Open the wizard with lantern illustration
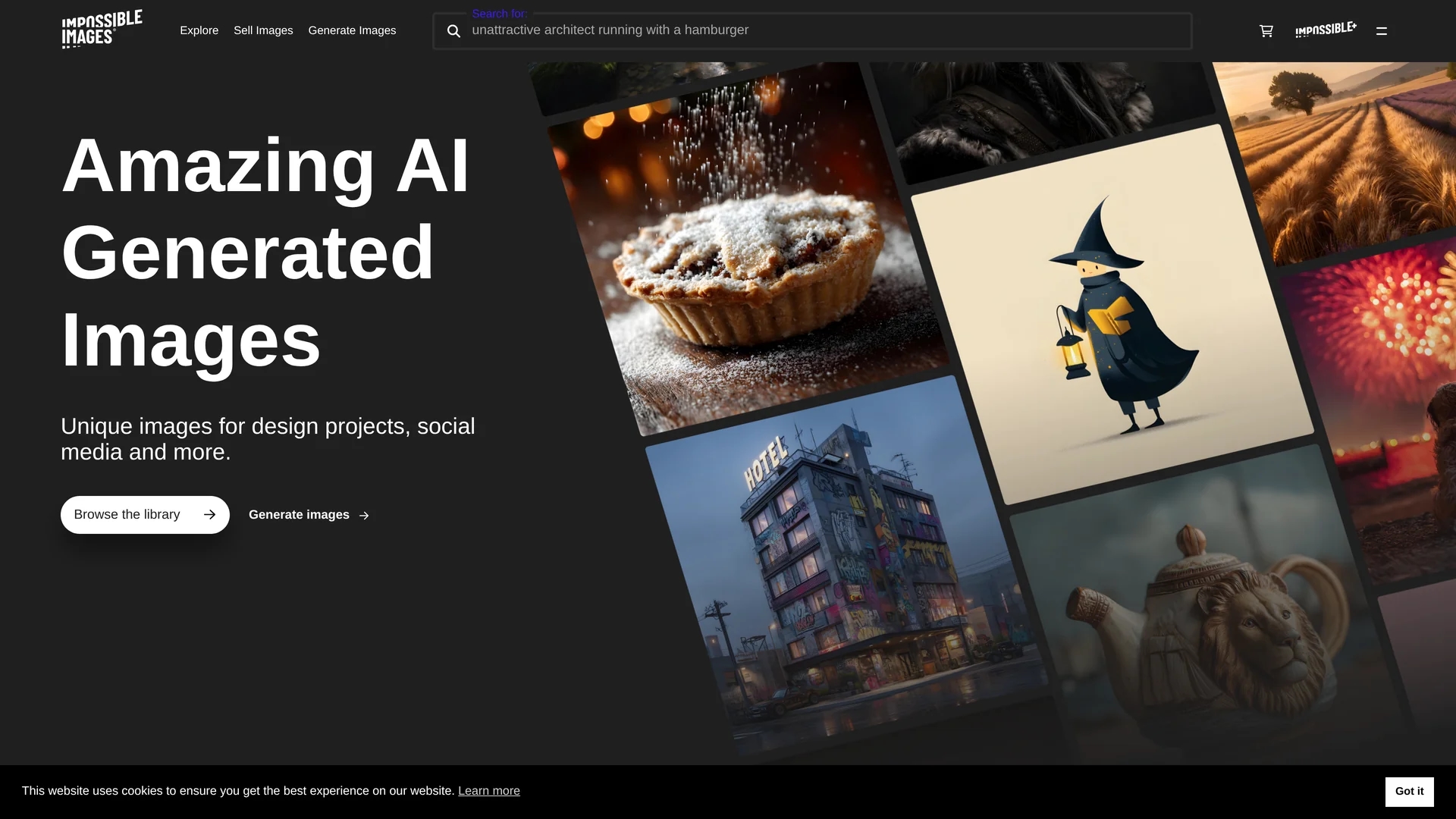The image size is (1456, 819). [x=1112, y=315]
